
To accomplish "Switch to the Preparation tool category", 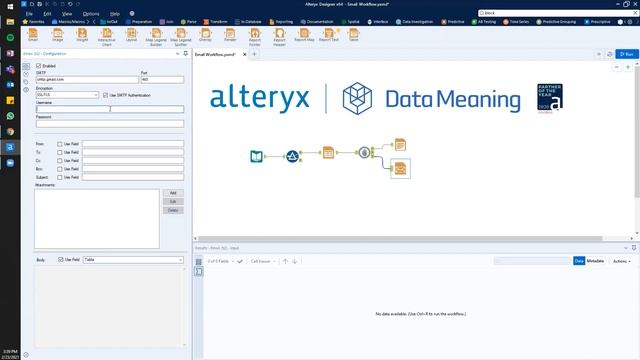I will (139, 22).
